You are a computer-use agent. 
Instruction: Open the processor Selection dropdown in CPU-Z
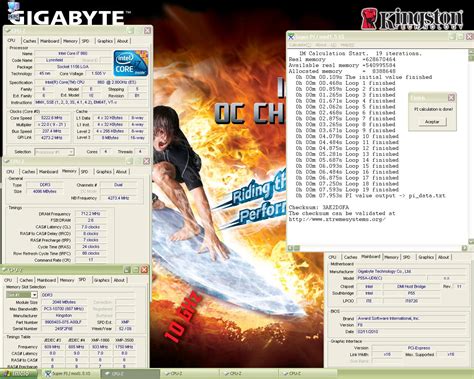coord(54,152)
